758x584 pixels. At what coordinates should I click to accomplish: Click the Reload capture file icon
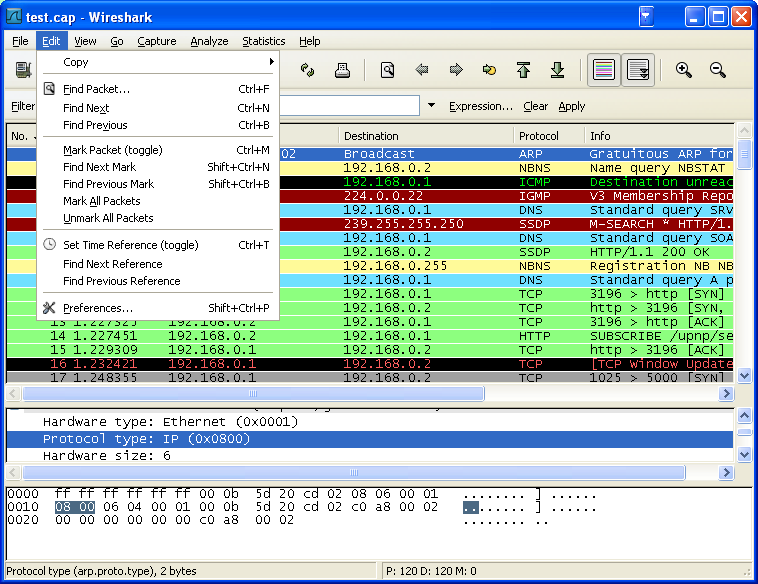pos(307,70)
